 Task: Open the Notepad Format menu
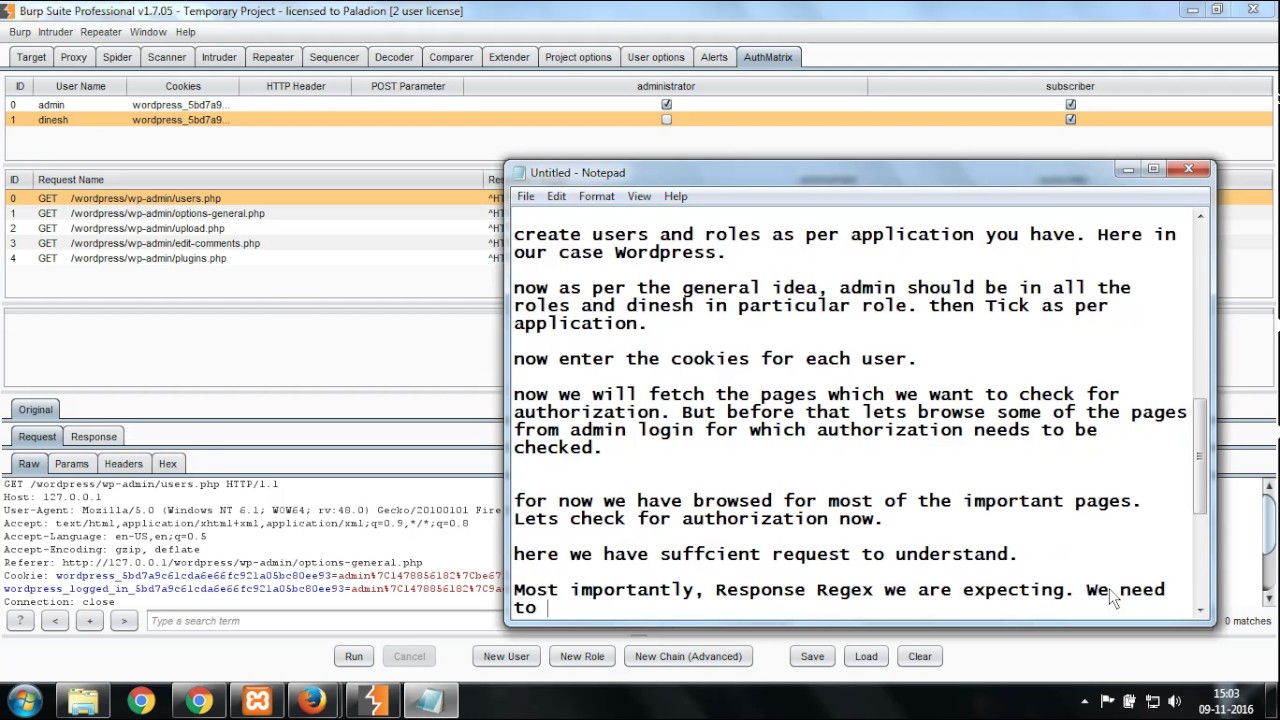pyautogui.click(x=596, y=197)
